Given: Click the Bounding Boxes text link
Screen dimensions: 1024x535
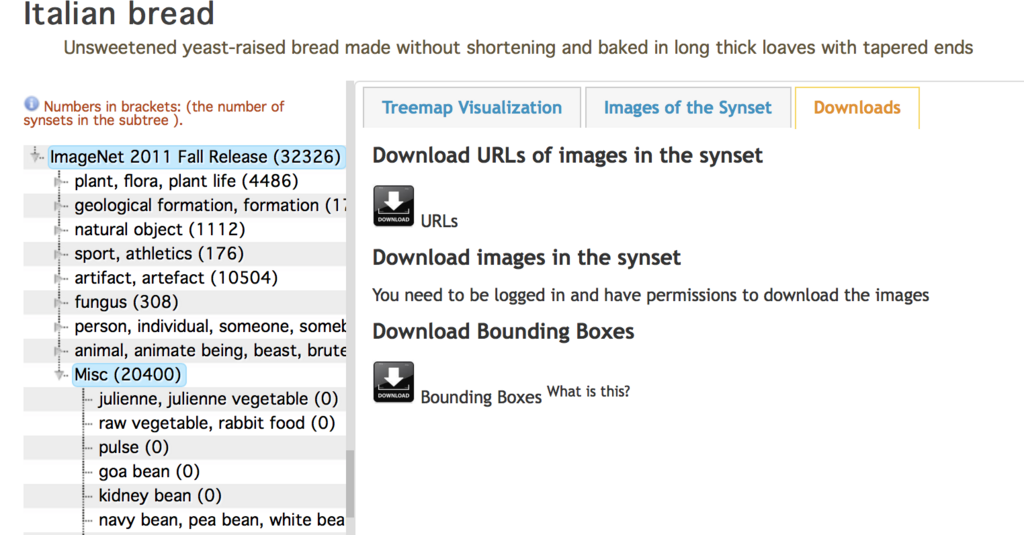Looking at the screenshot, I should click(x=481, y=397).
